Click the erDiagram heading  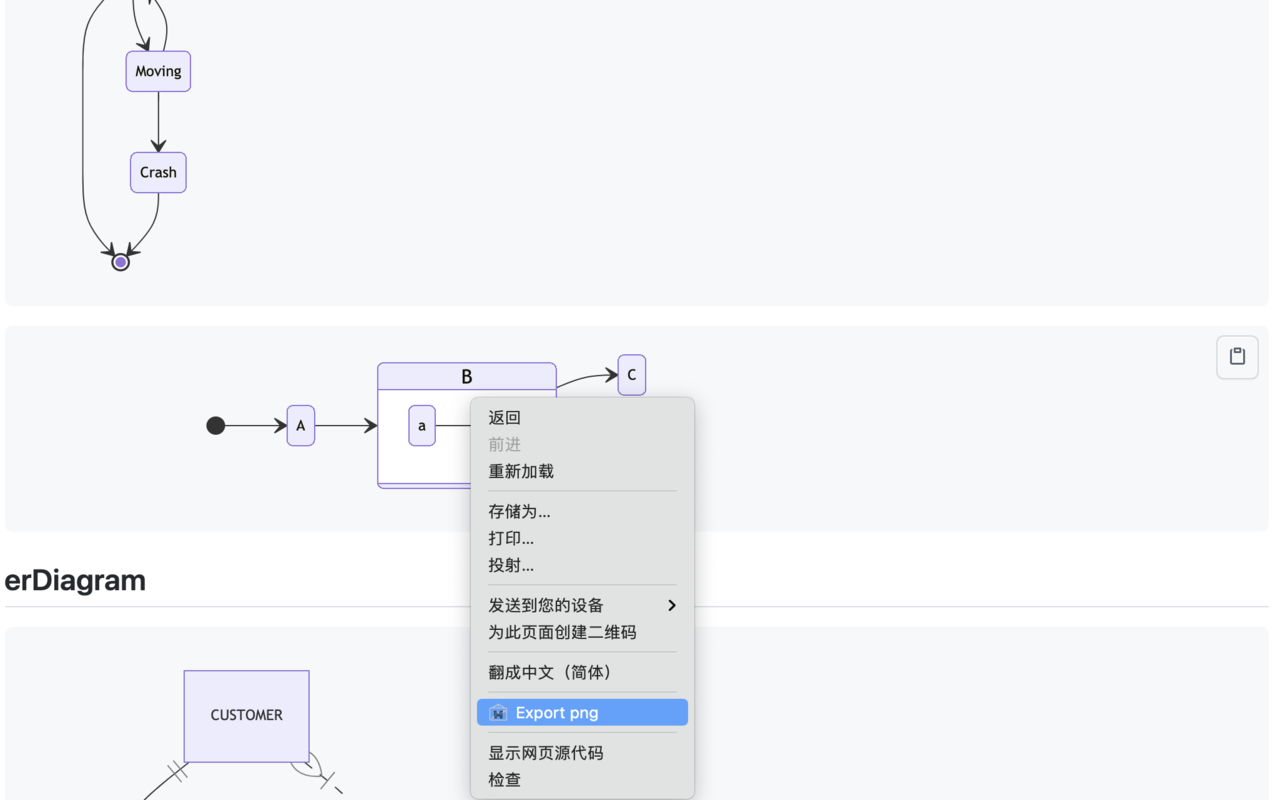[x=75, y=581]
